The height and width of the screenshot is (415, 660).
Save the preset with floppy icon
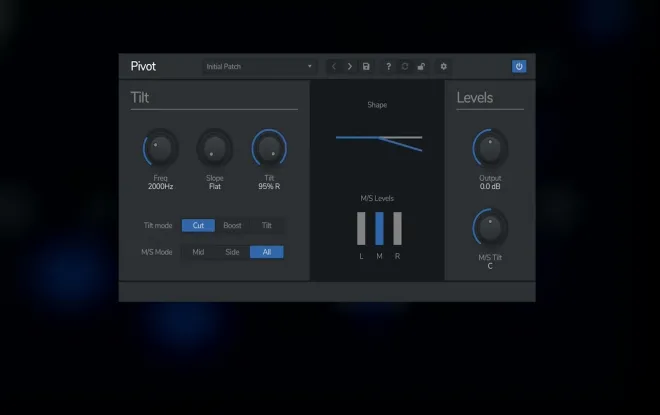click(x=366, y=67)
